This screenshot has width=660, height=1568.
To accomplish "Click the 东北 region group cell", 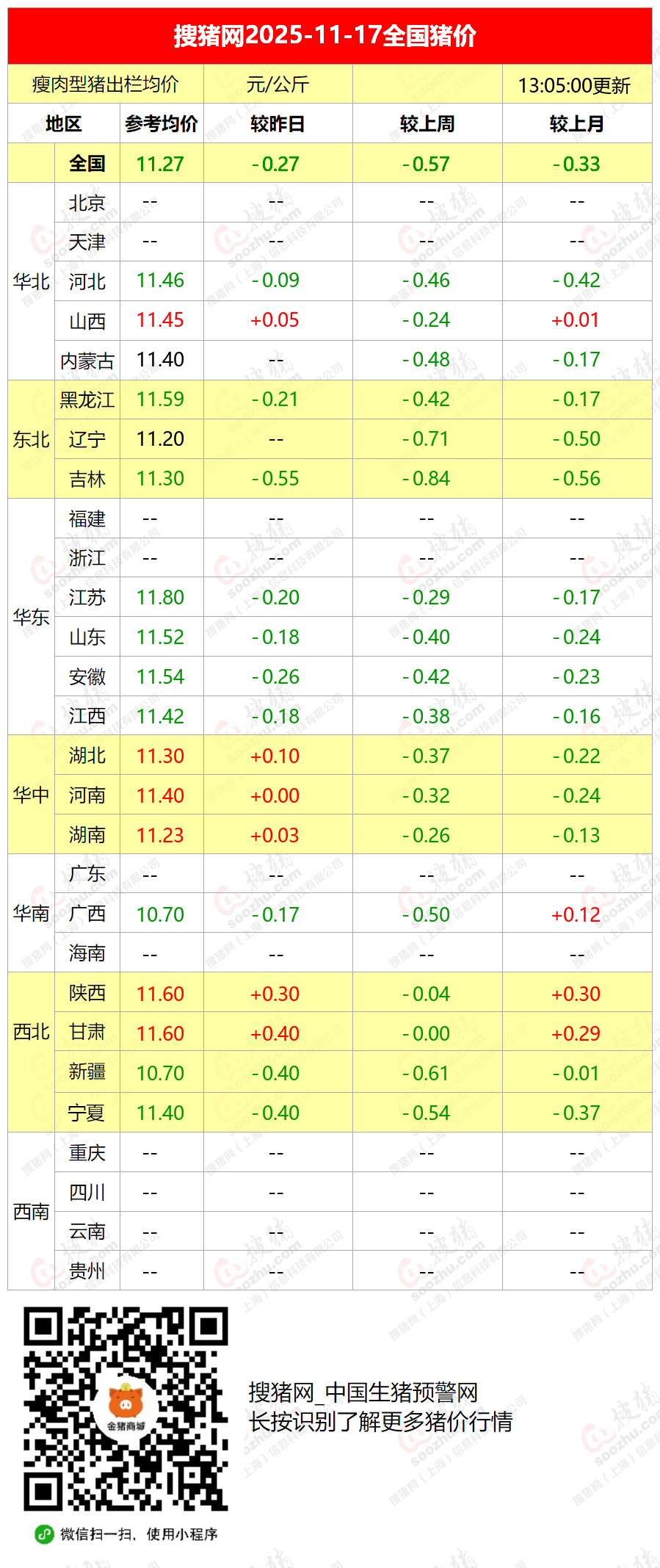I will (31, 439).
